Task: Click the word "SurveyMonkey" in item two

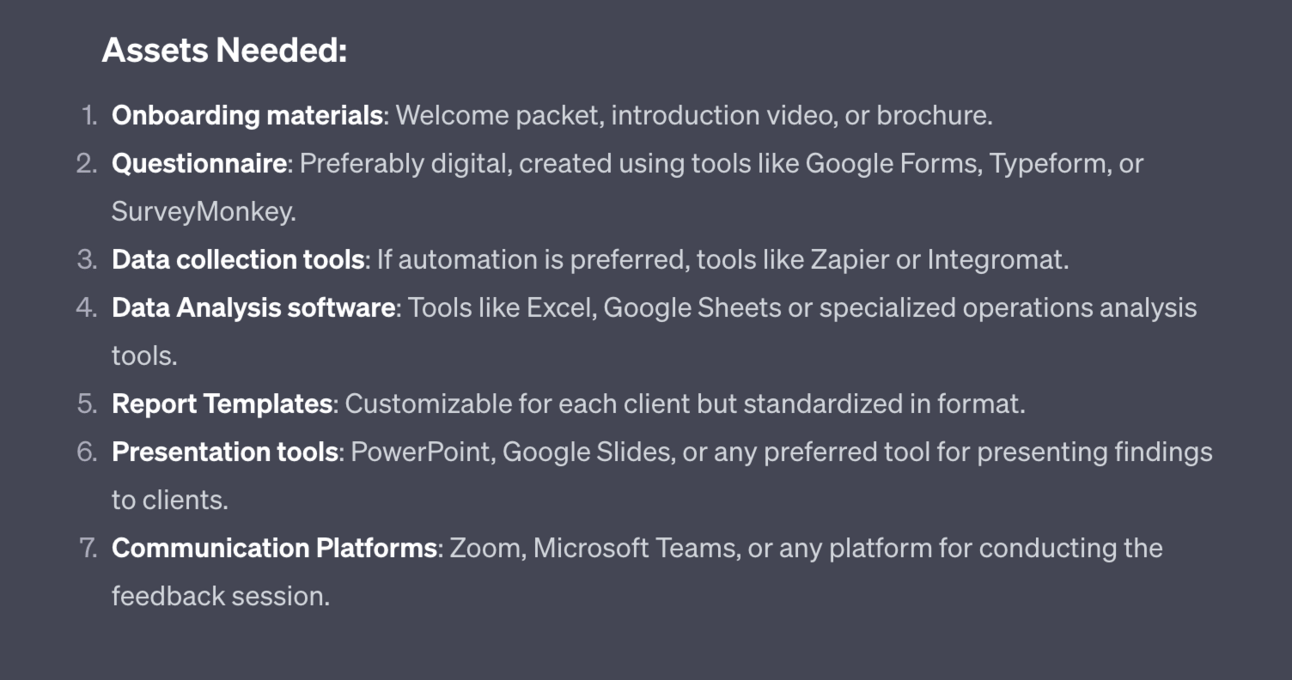Action: click(202, 212)
